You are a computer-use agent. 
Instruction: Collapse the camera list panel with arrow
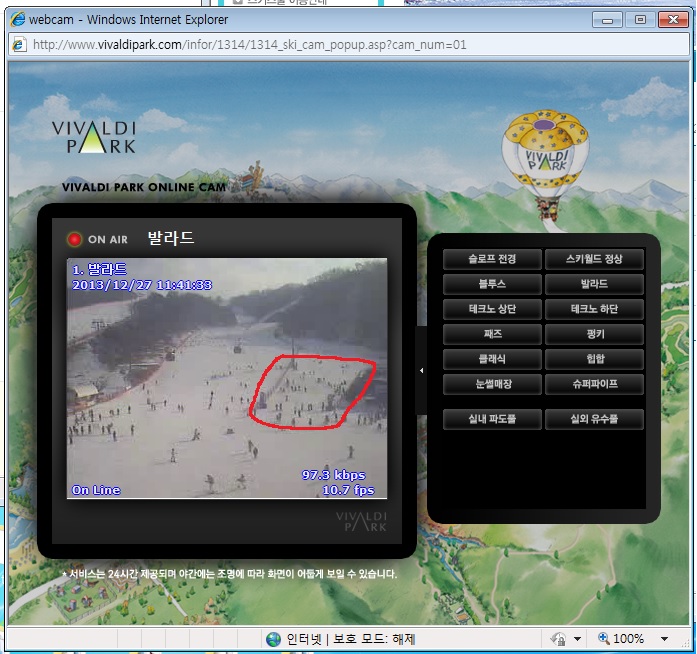pyautogui.click(x=421, y=370)
